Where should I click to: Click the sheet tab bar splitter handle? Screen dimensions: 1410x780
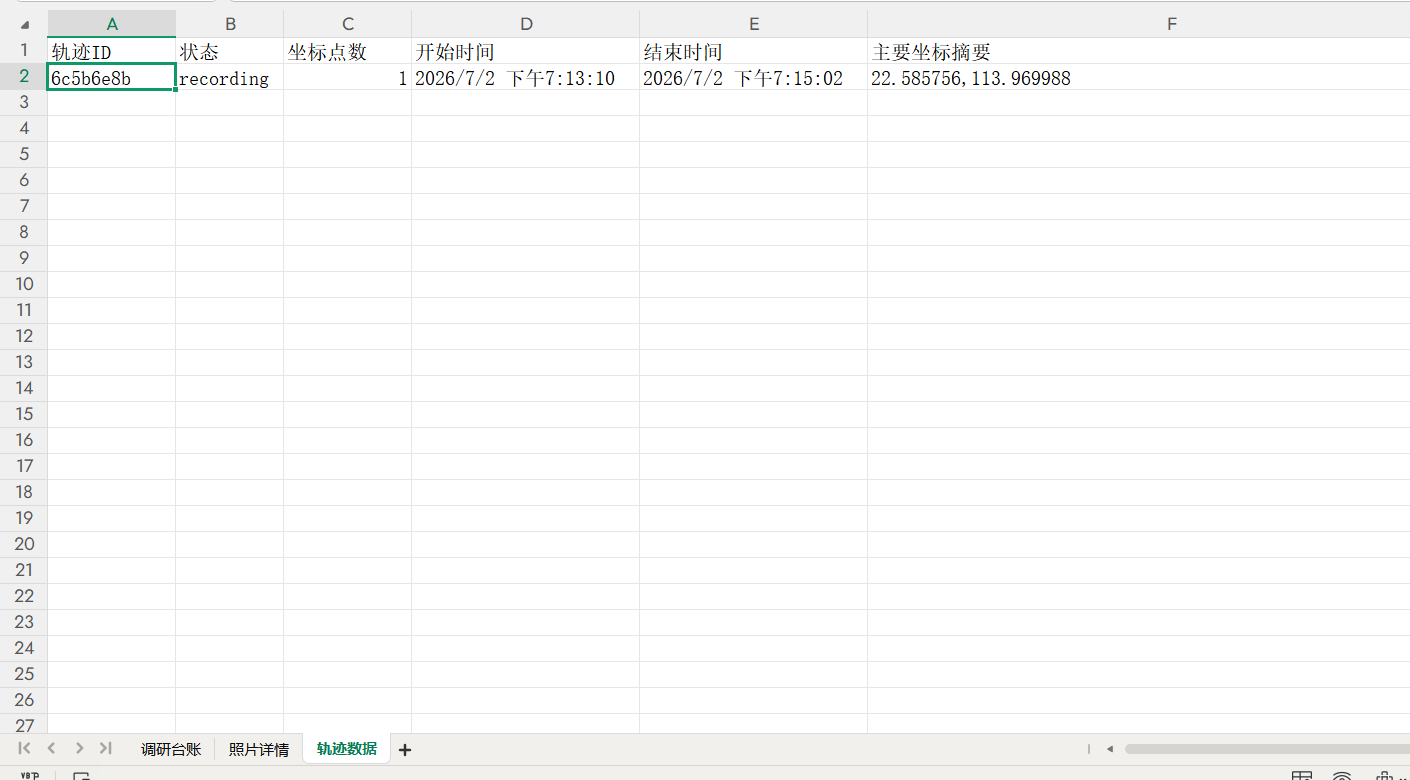[x=1089, y=748]
